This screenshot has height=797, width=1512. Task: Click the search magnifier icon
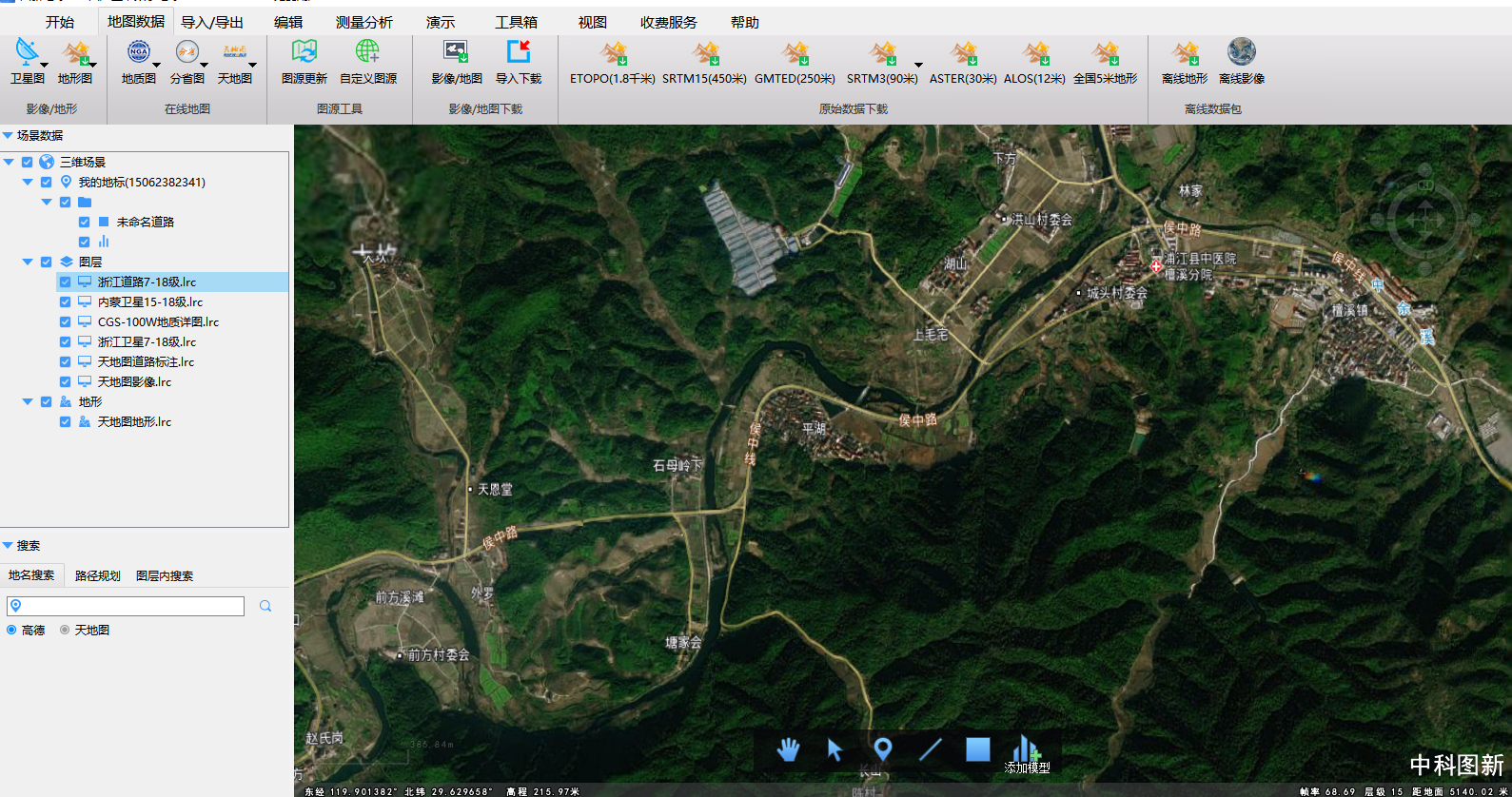click(x=265, y=606)
